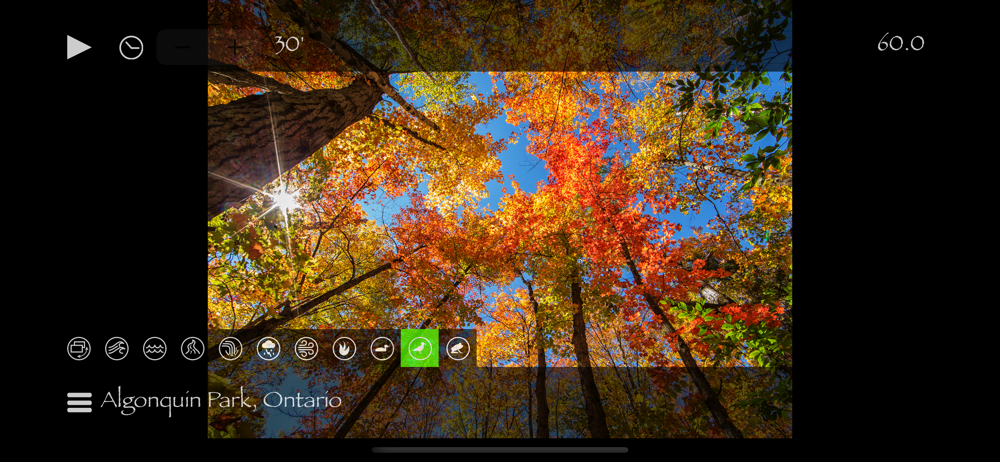Toggle the campfire flame sound icon
The width and height of the screenshot is (1000, 462).
coord(344,348)
